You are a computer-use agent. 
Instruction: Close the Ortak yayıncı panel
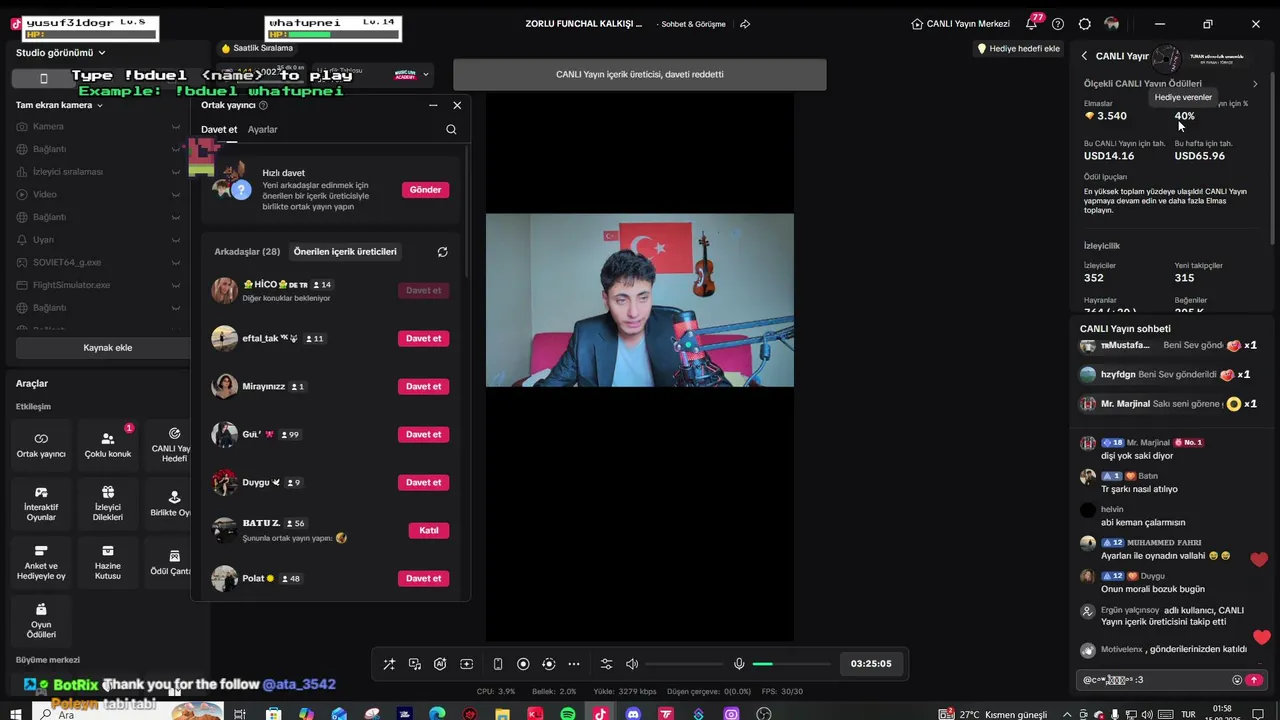click(x=457, y=105)
